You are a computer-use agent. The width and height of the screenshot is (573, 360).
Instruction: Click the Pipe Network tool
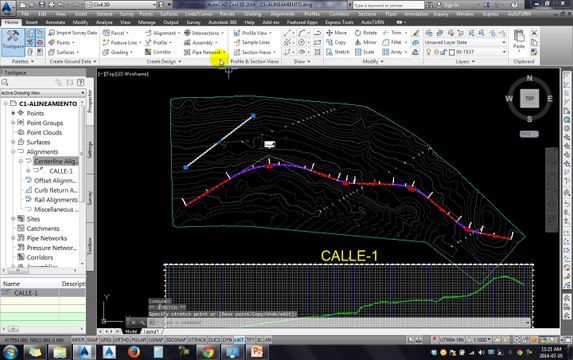point(202,52)
